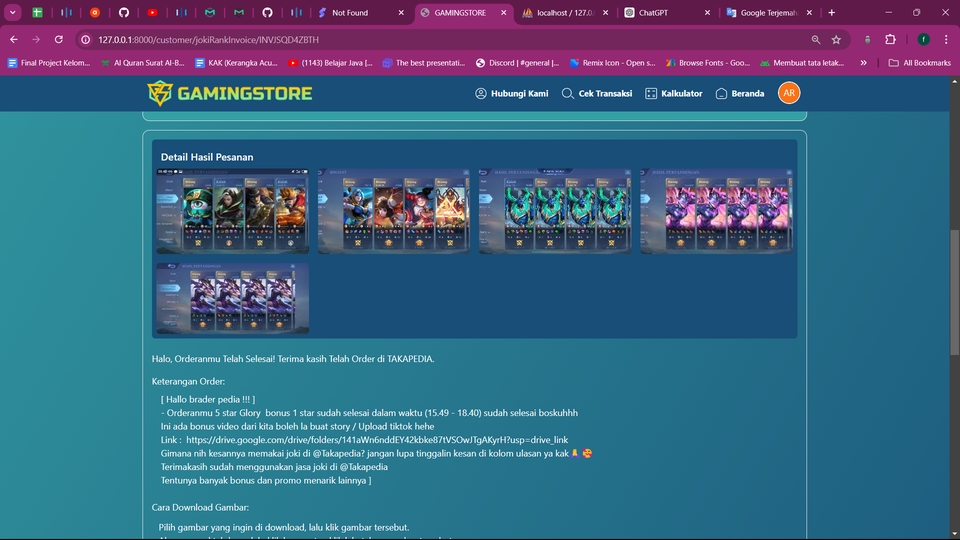The width and height of the screenshot is (960, 540).
Task: Click the page vertical scrollbar thumb
Action: 954,292
